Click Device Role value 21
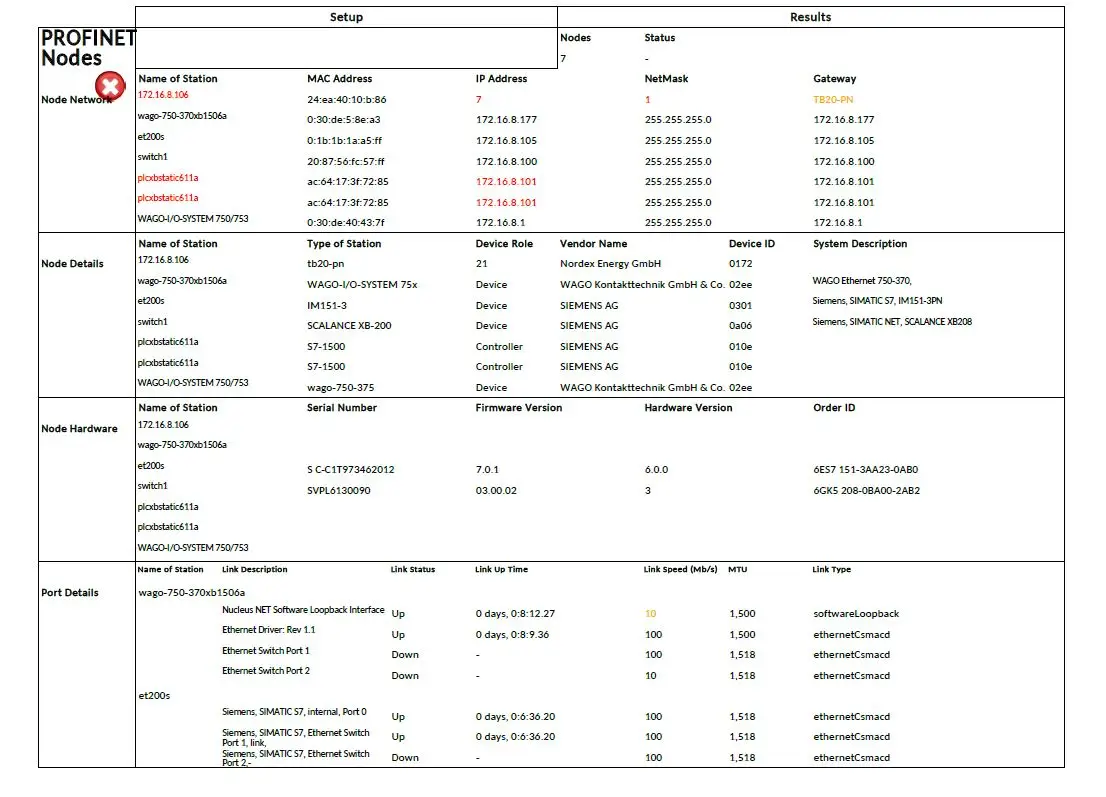 point(482,264)
